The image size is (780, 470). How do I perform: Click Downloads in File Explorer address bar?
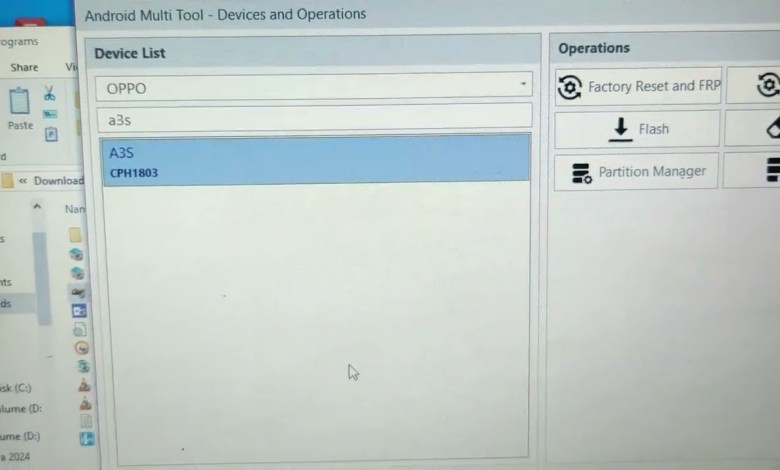pos(59,181)
